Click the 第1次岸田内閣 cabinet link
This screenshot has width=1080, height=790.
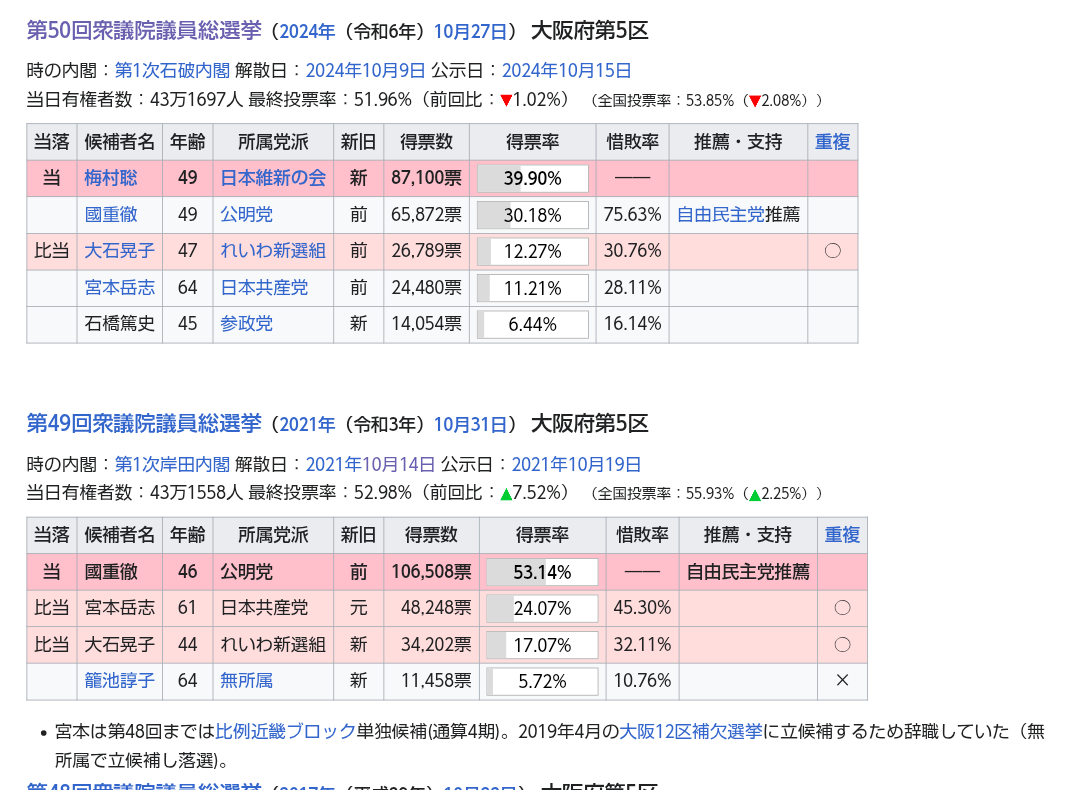(x=172, y=464)
